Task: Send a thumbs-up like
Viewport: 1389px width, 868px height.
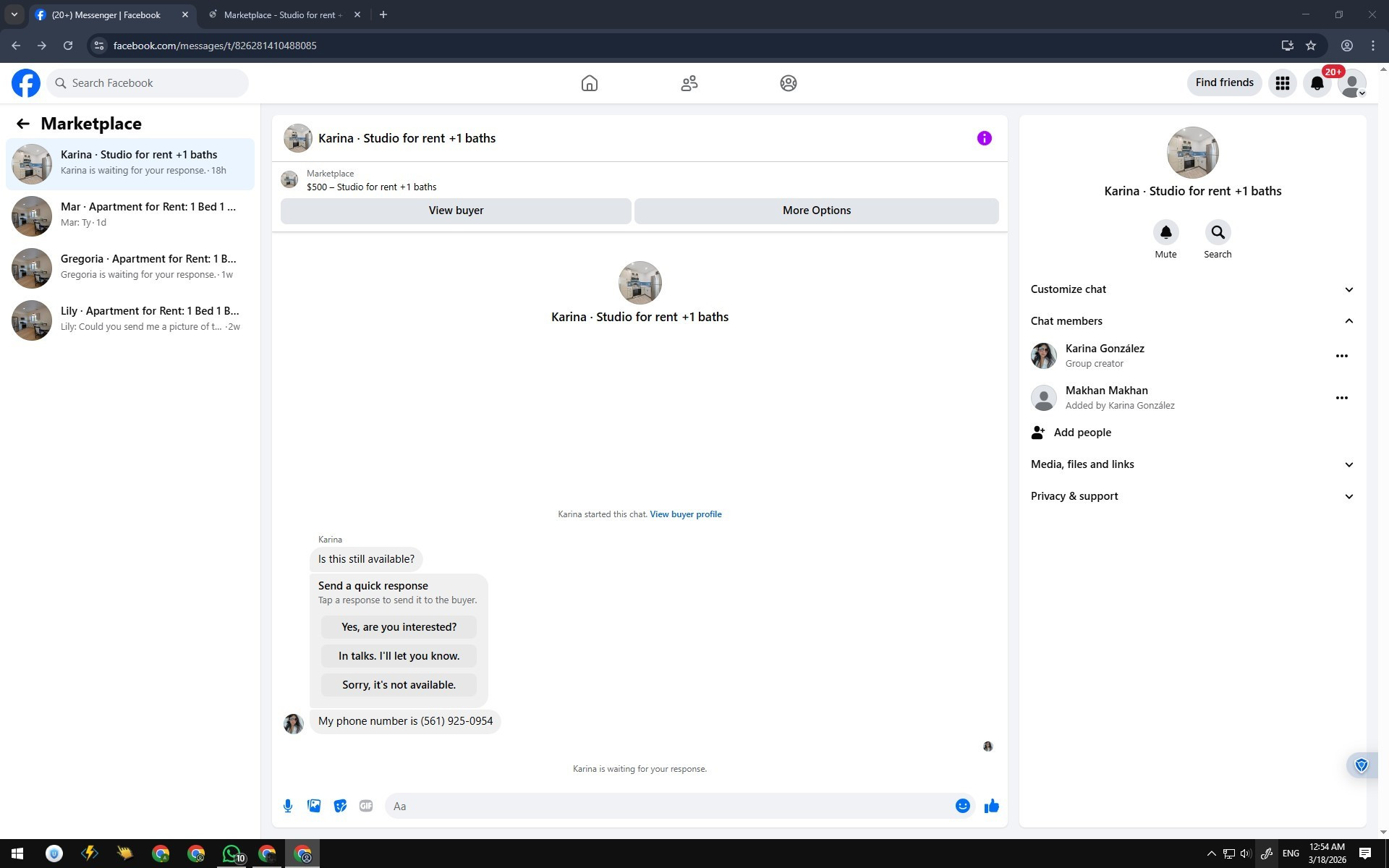Action: [x=992, y=806]
